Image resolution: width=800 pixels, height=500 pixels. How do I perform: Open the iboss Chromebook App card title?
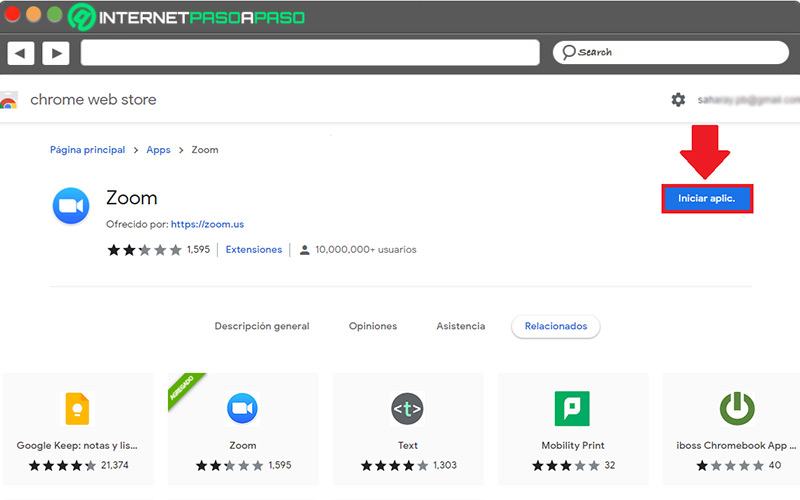pyautogui.click(x=736, y=445)
